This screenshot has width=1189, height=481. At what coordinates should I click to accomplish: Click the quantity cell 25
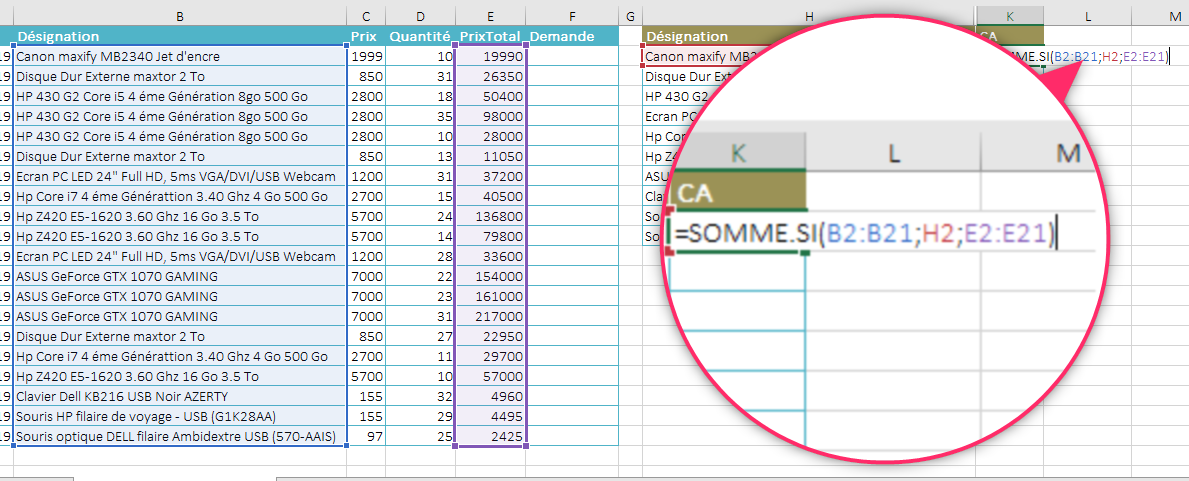(x=420, y=436)
